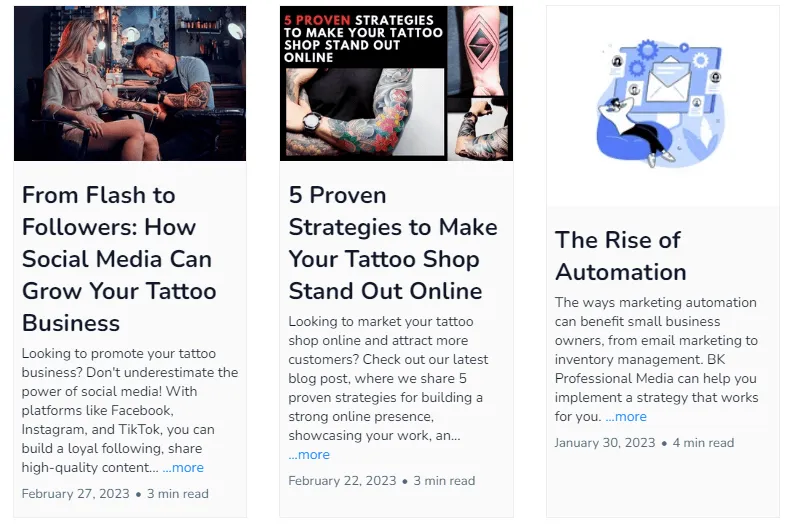Click the February 22, 2023 post date

coord(342,480)
